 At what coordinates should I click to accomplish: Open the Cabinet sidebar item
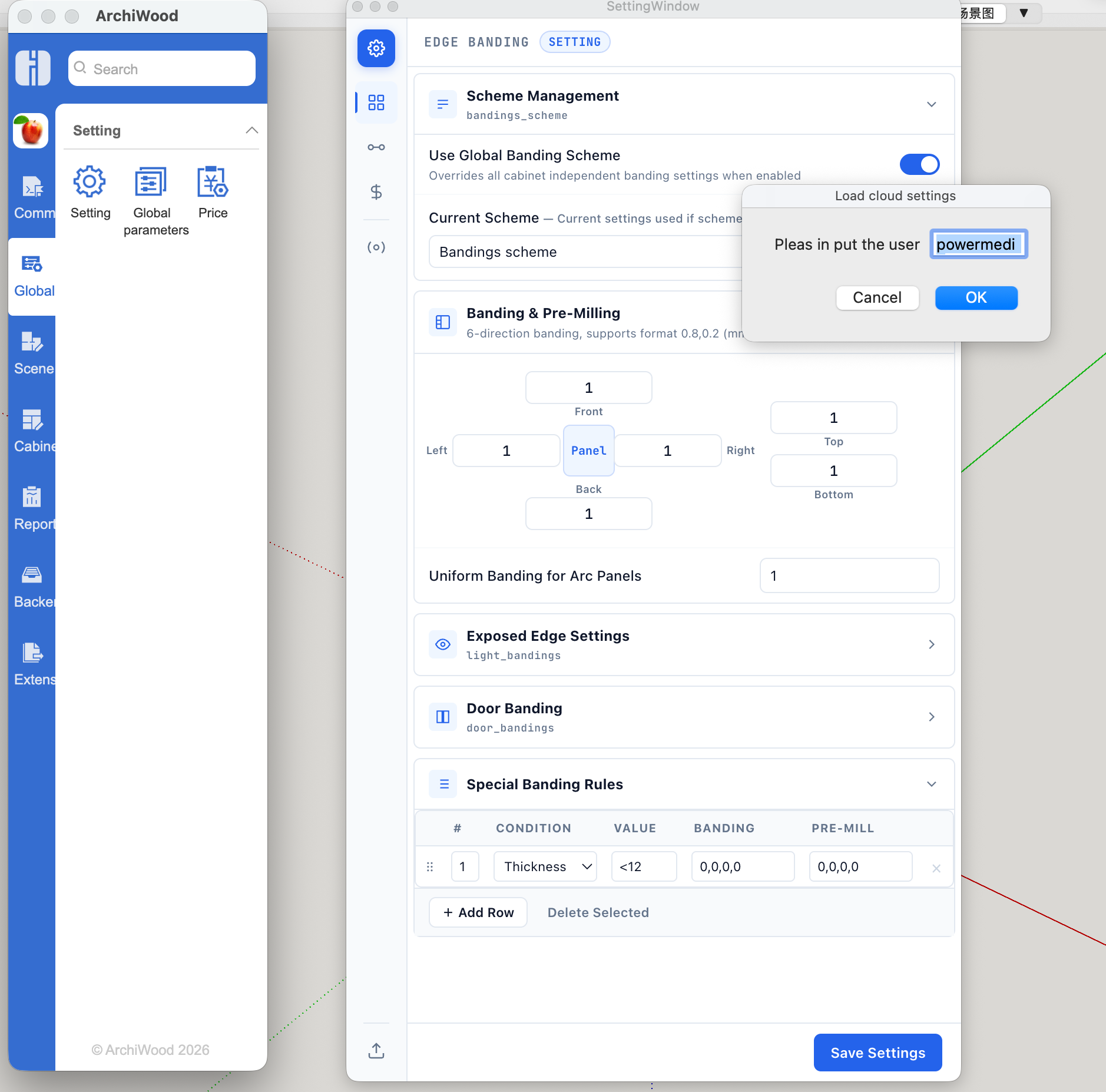(33, 432)
